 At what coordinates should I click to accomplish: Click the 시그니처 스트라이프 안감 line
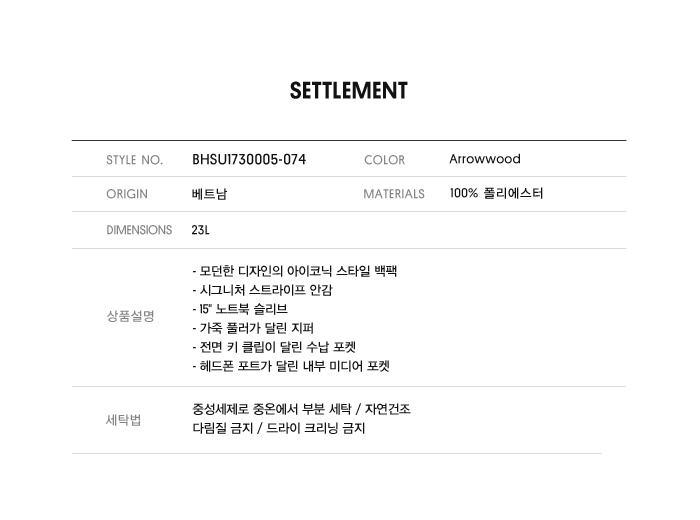(262, 290)
